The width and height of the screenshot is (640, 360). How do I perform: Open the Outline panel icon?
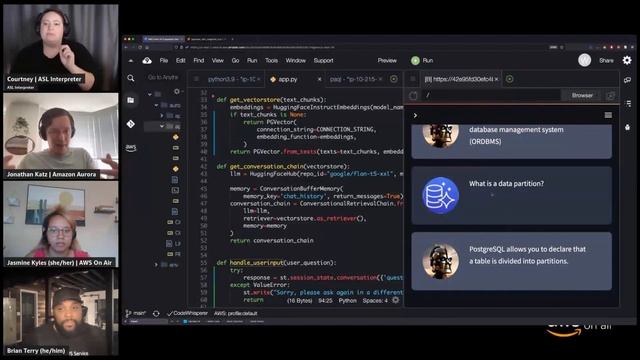click(628, 103)
